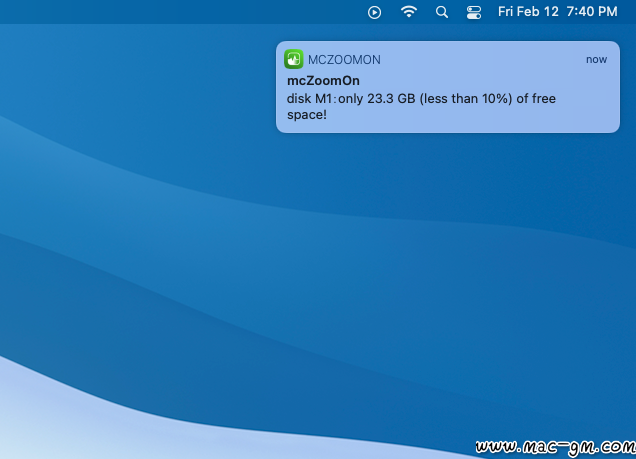Screen dimensions: 636x459
Task: Open Spotlight search magnifier
Action: [442, 12]
